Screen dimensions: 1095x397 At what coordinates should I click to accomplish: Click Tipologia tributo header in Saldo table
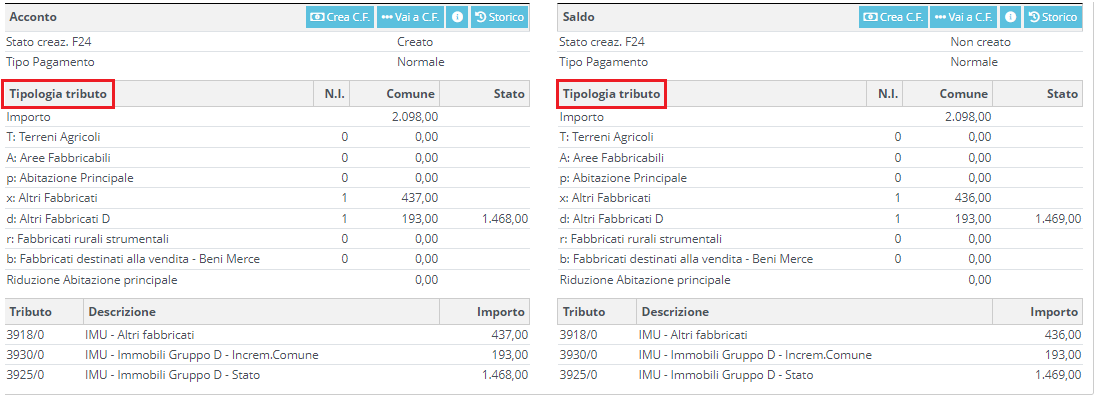pyautogui.click(x=611, y=94)
